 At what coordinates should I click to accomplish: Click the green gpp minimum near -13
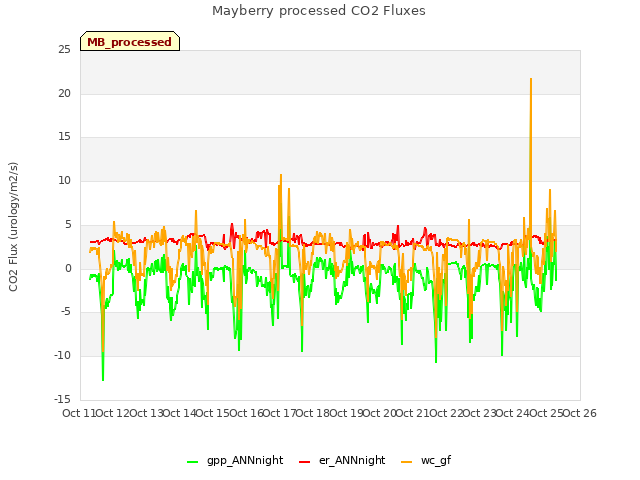click(103, 379)
